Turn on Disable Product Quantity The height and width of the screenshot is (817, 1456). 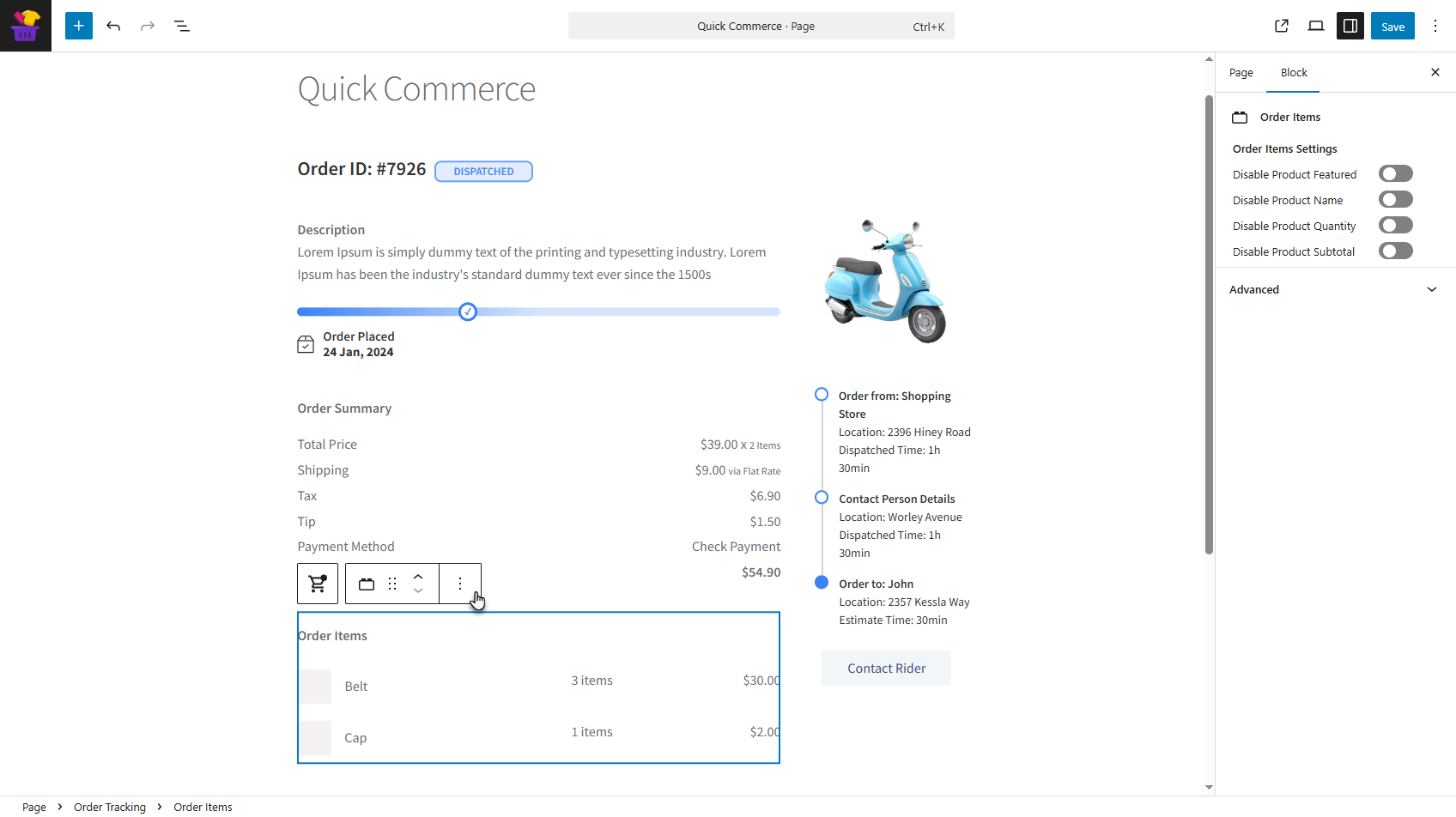[1395, 226]
